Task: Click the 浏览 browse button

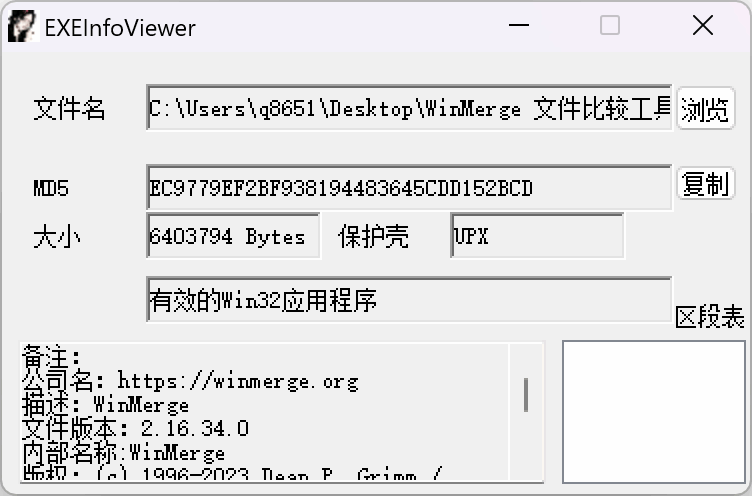Action: point(705,108)
